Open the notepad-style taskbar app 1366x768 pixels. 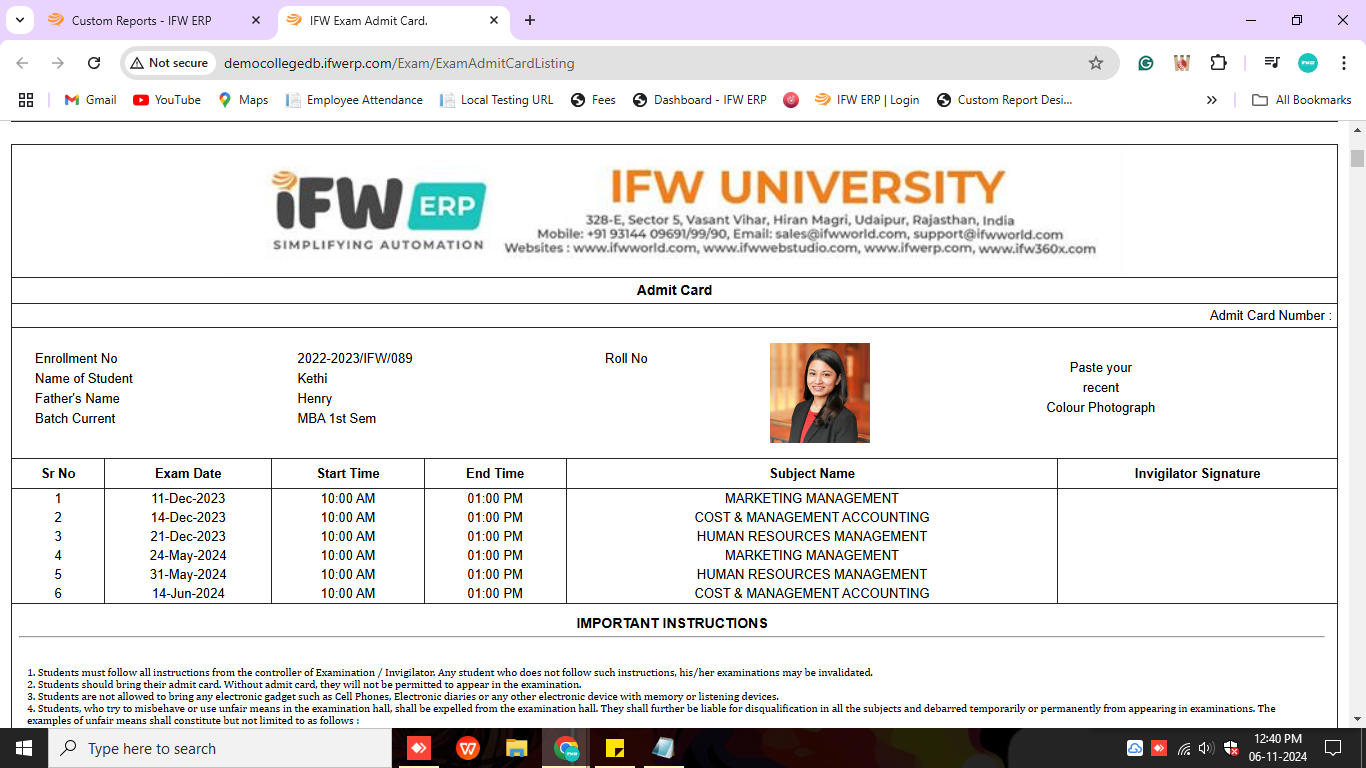663,748
